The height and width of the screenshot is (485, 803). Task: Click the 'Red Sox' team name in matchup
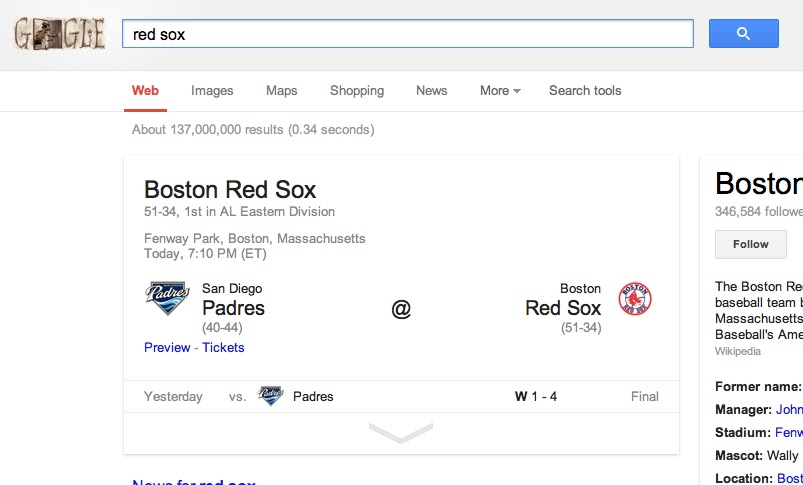point(563,308)
